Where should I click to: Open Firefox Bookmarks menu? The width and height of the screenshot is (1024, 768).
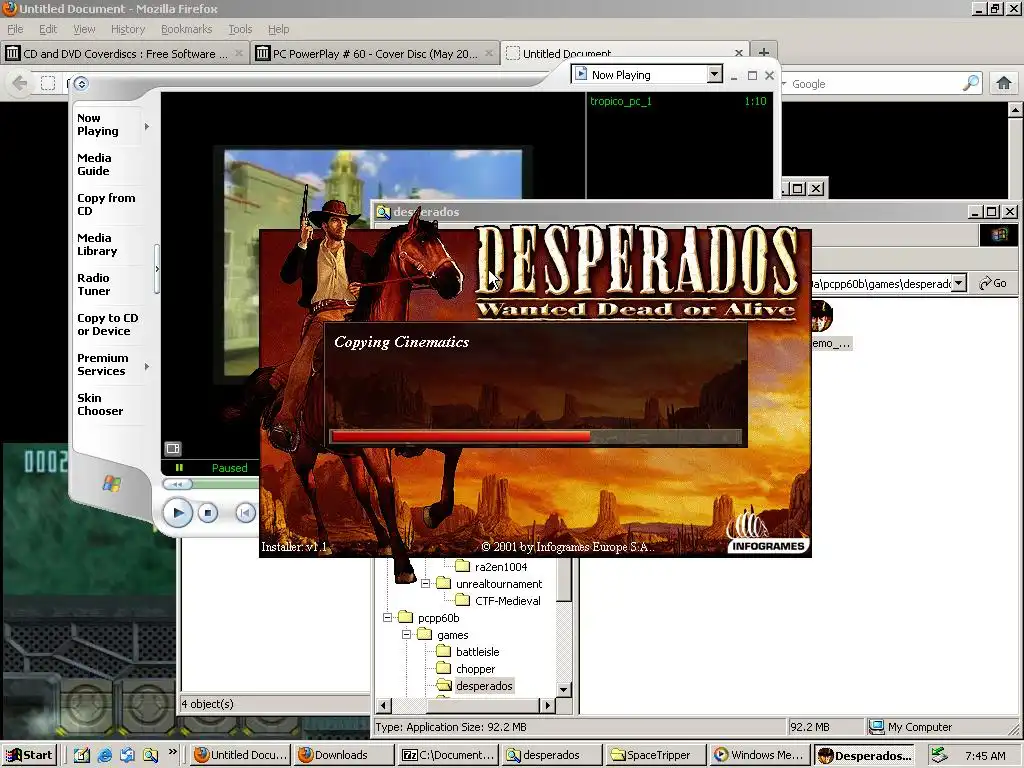coord(186,29)
